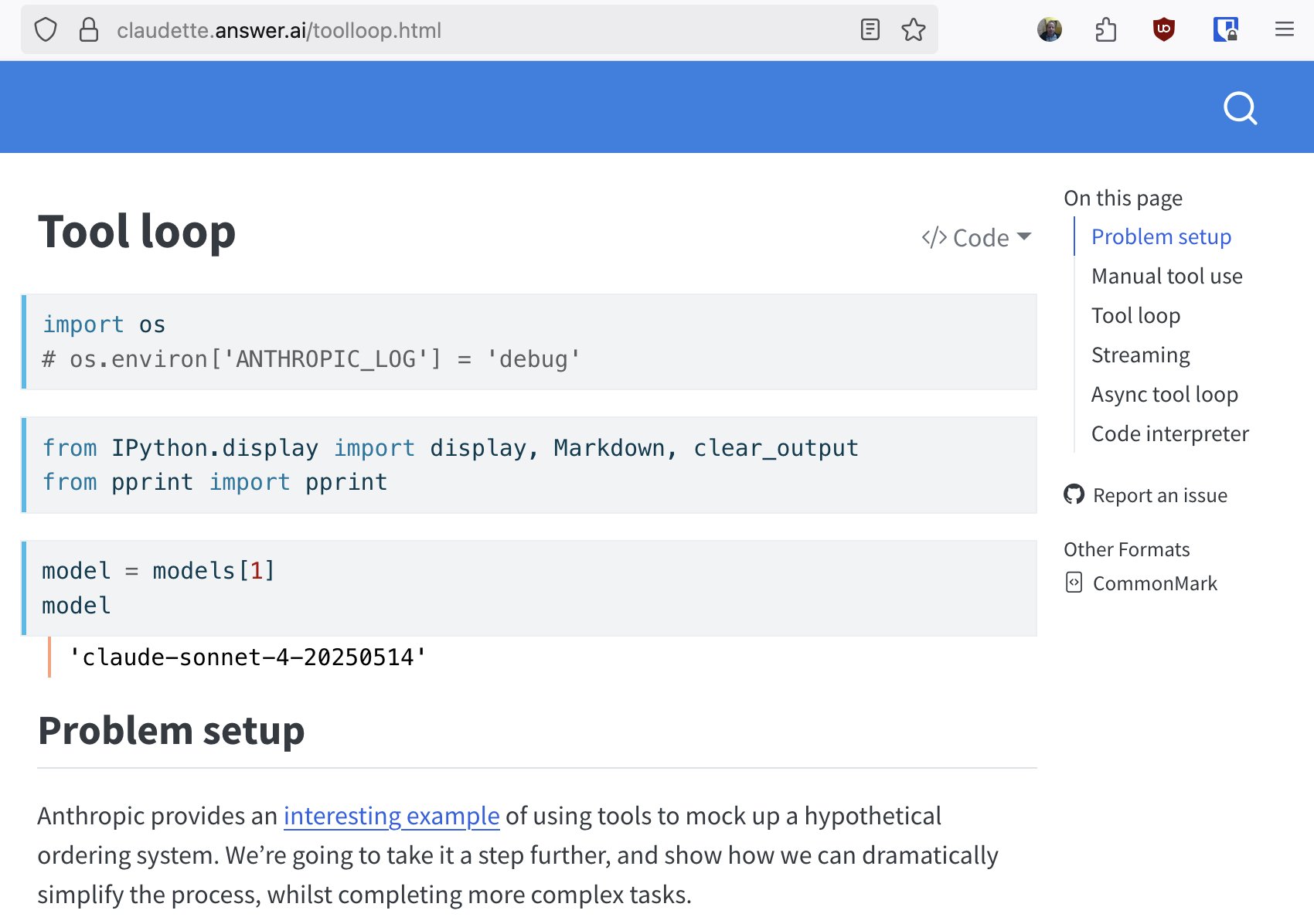Click the IPython.display import code line

[x=450, y=448]
